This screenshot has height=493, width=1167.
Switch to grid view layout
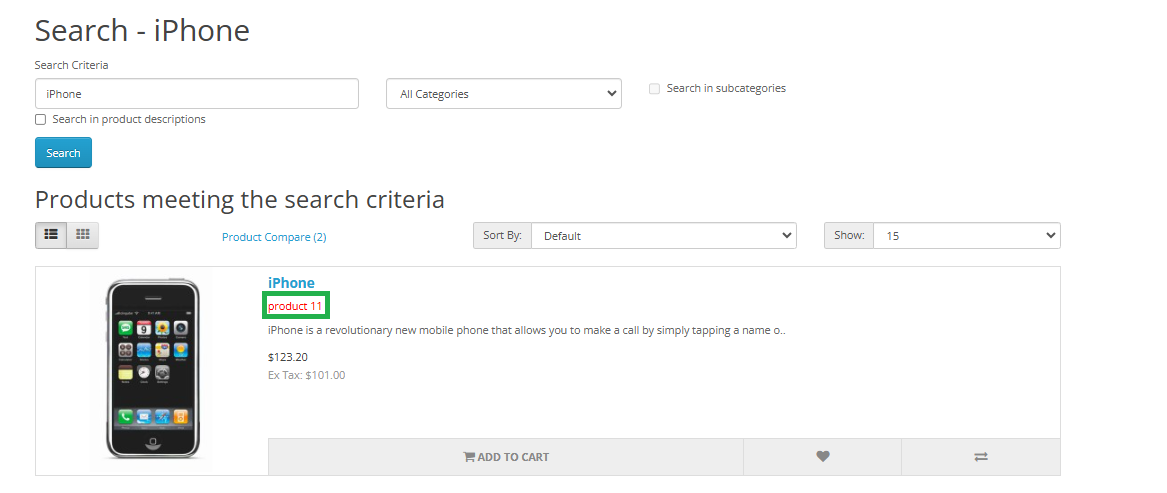tap(83, 235)
